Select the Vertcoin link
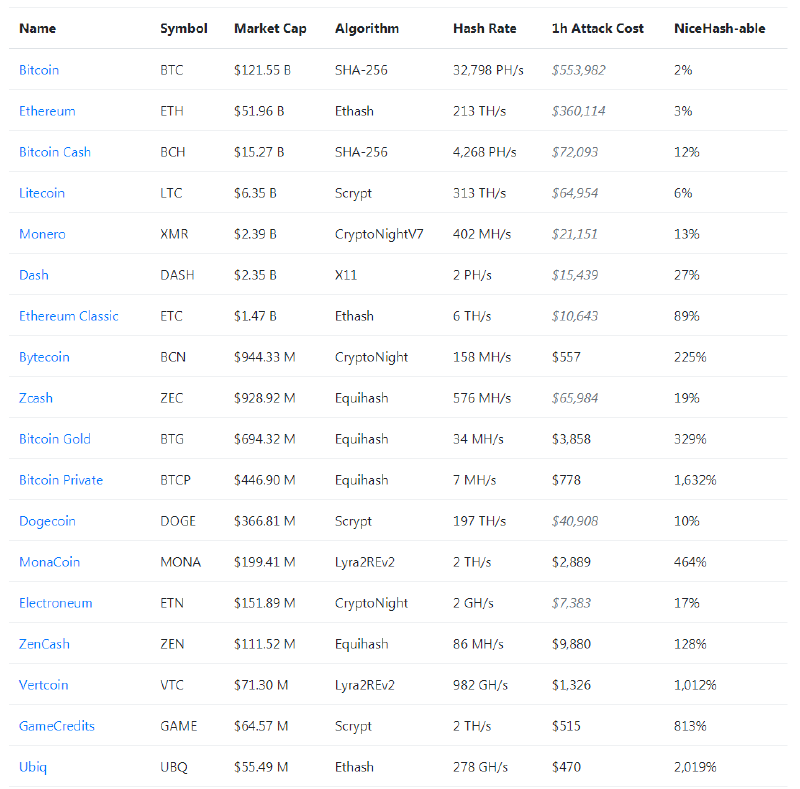The image size is (800, 789). 45,685
